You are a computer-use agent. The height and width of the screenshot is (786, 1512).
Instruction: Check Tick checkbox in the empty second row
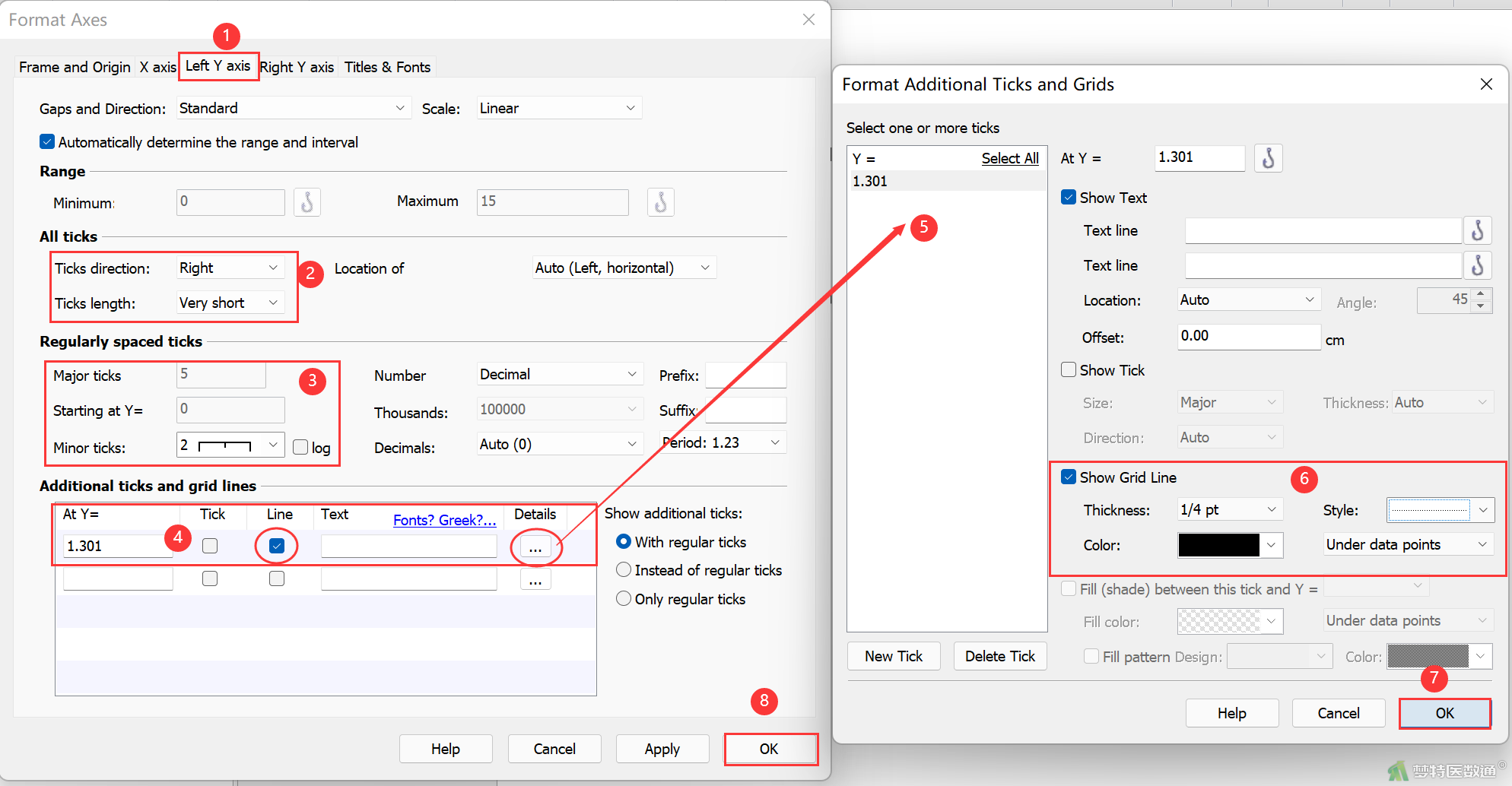click(x=210, y=578)
